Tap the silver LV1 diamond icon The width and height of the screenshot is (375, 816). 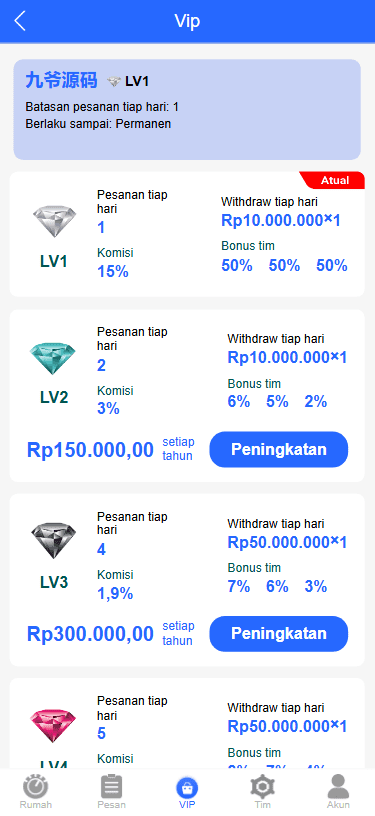[x=54, y=221]
